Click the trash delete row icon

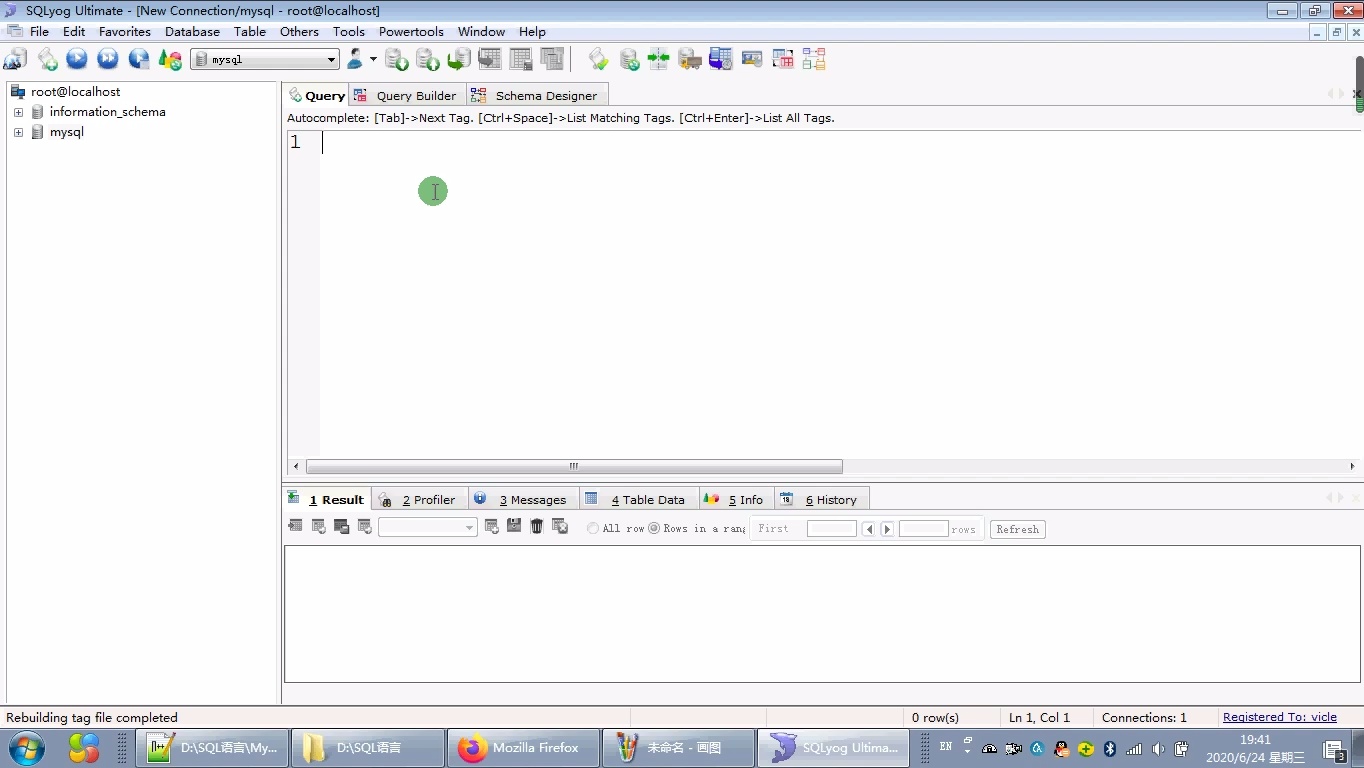(x=537, y=527)
